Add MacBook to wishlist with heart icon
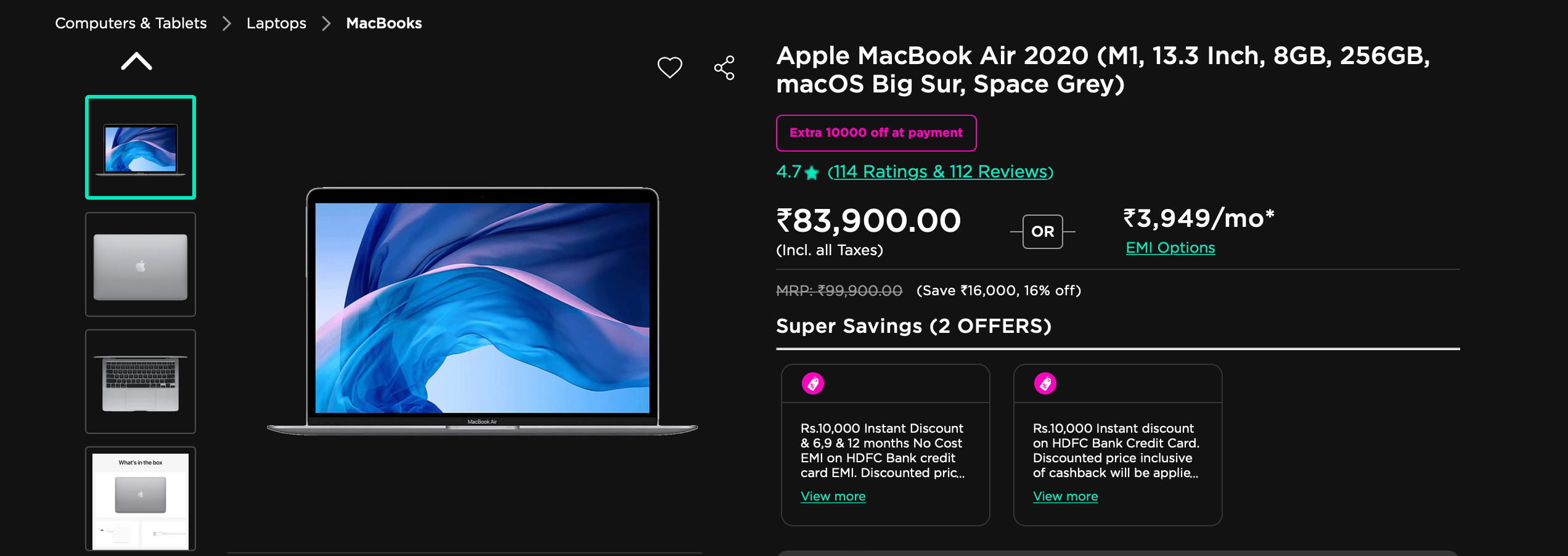Image resolution: width=1568 pixels, height=556 pixels. 669,67
